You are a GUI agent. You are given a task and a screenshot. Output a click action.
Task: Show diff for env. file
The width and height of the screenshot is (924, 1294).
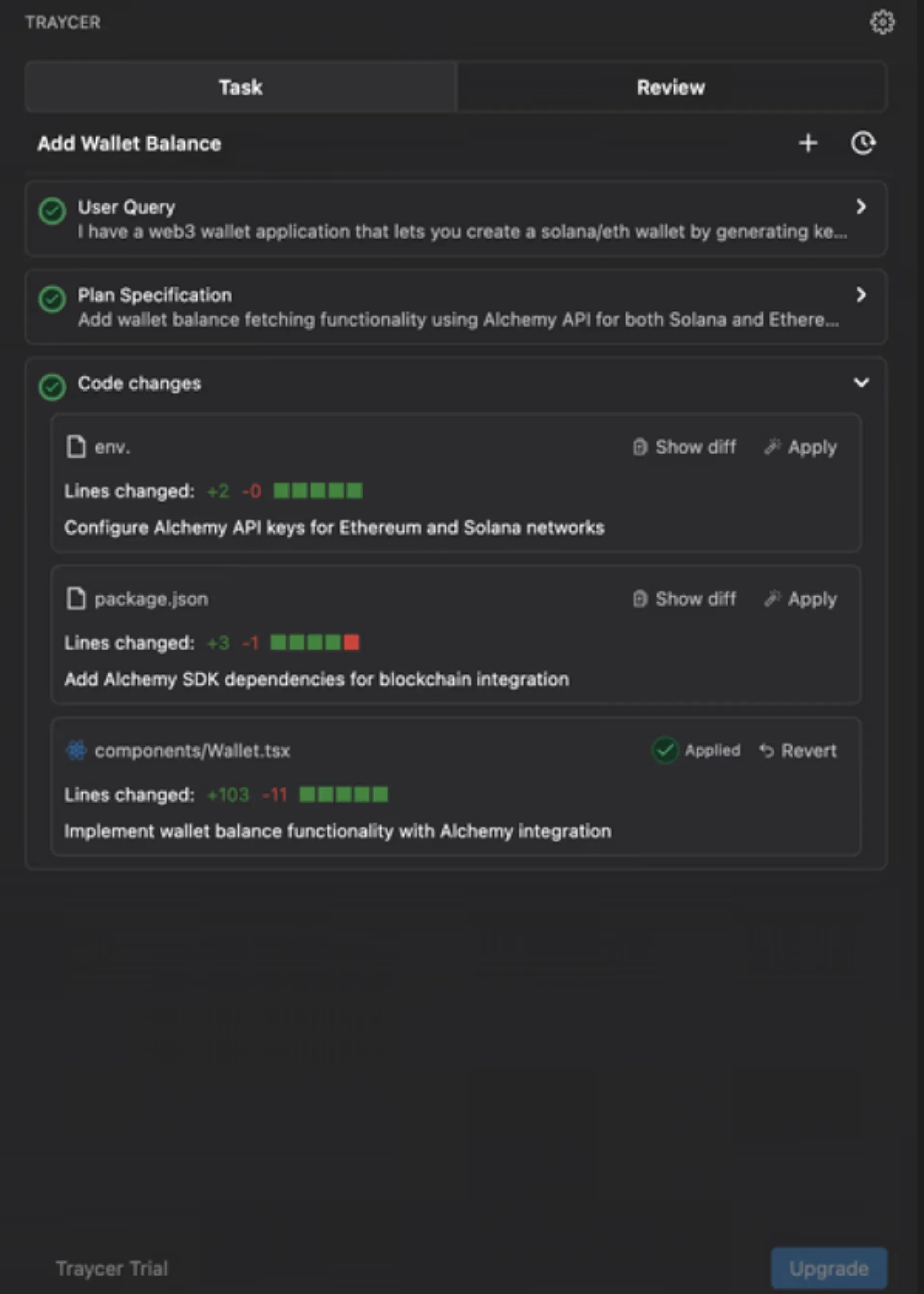[685, 448]
